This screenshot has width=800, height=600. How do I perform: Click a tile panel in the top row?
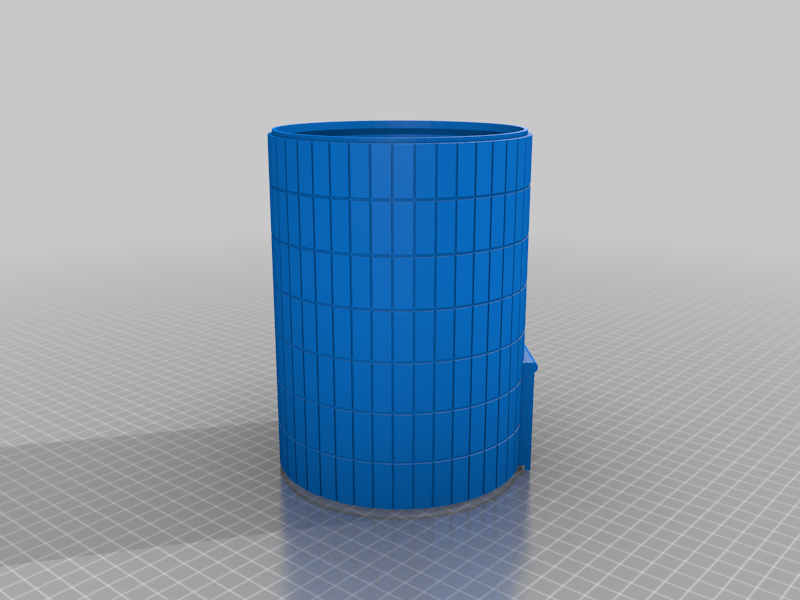[x=400, y=170]
